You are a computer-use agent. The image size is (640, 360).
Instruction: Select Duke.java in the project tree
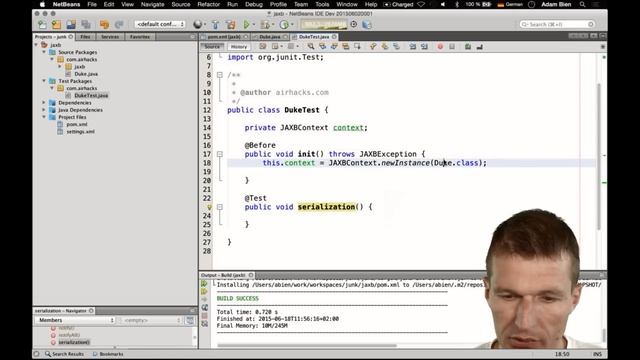86,74
